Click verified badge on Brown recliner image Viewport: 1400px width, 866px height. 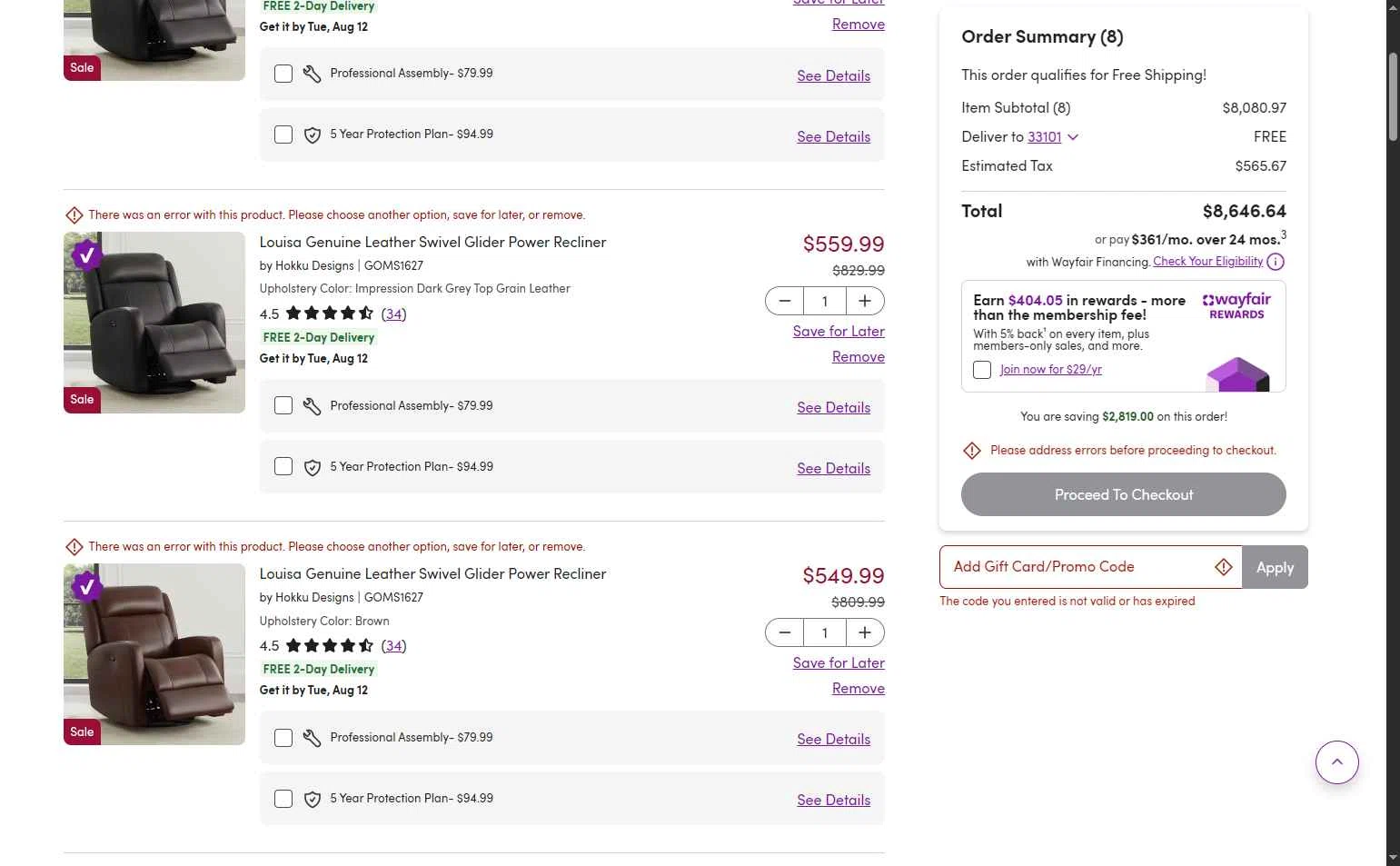(x=86, y=587)
